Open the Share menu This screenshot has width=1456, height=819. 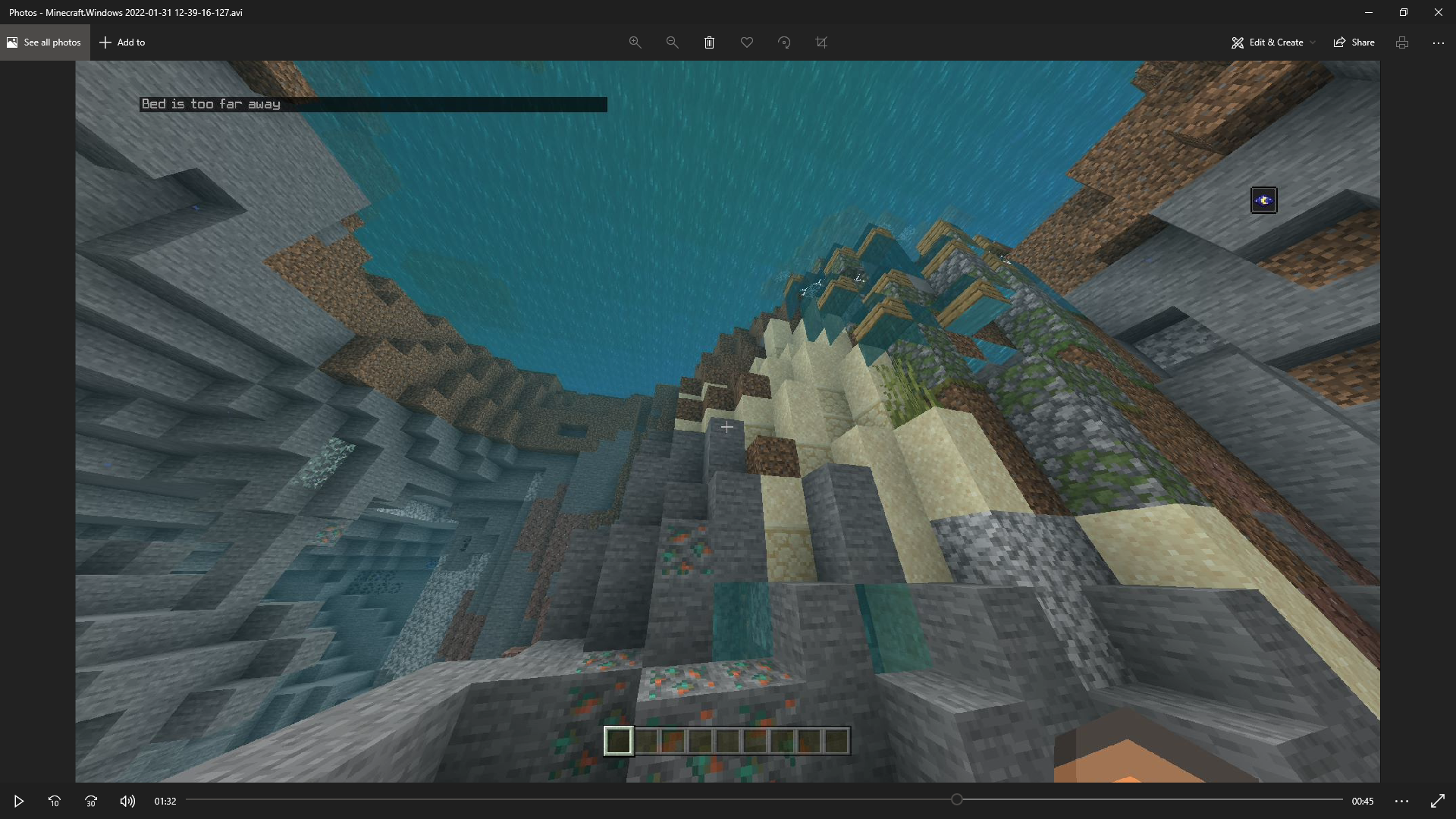[x=1354, y=42]
